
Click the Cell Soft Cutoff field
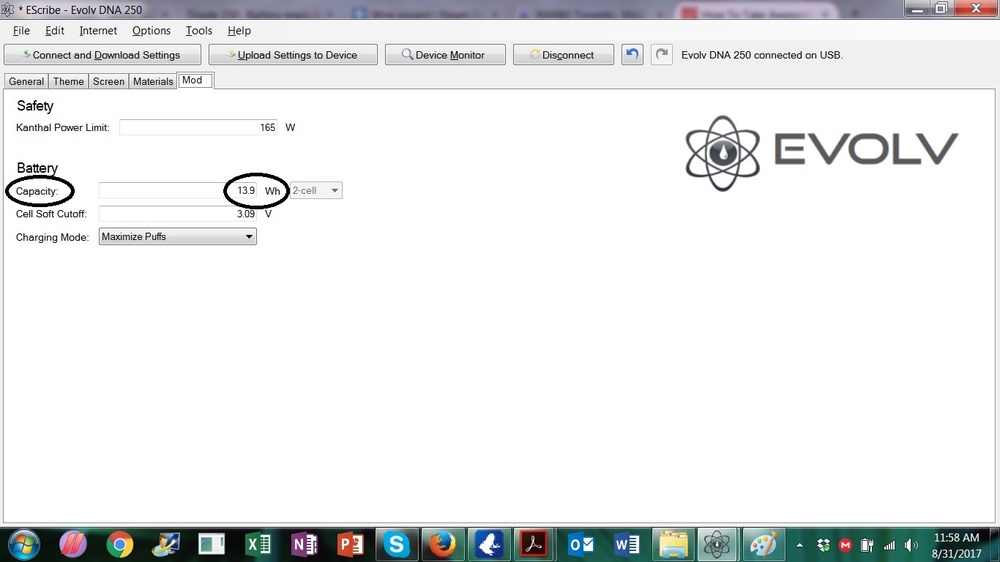[178, 214]
